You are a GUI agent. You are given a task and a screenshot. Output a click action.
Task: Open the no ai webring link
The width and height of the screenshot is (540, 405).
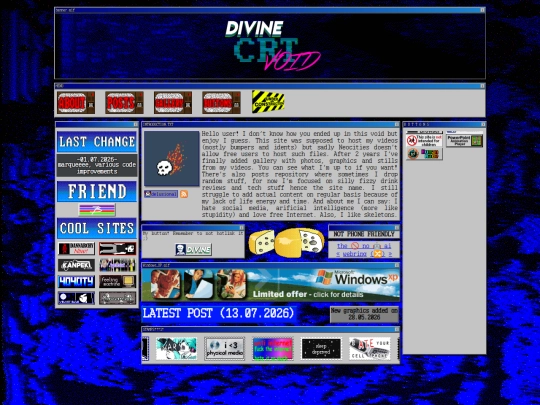pyautogui.click(x=364, y=246)
